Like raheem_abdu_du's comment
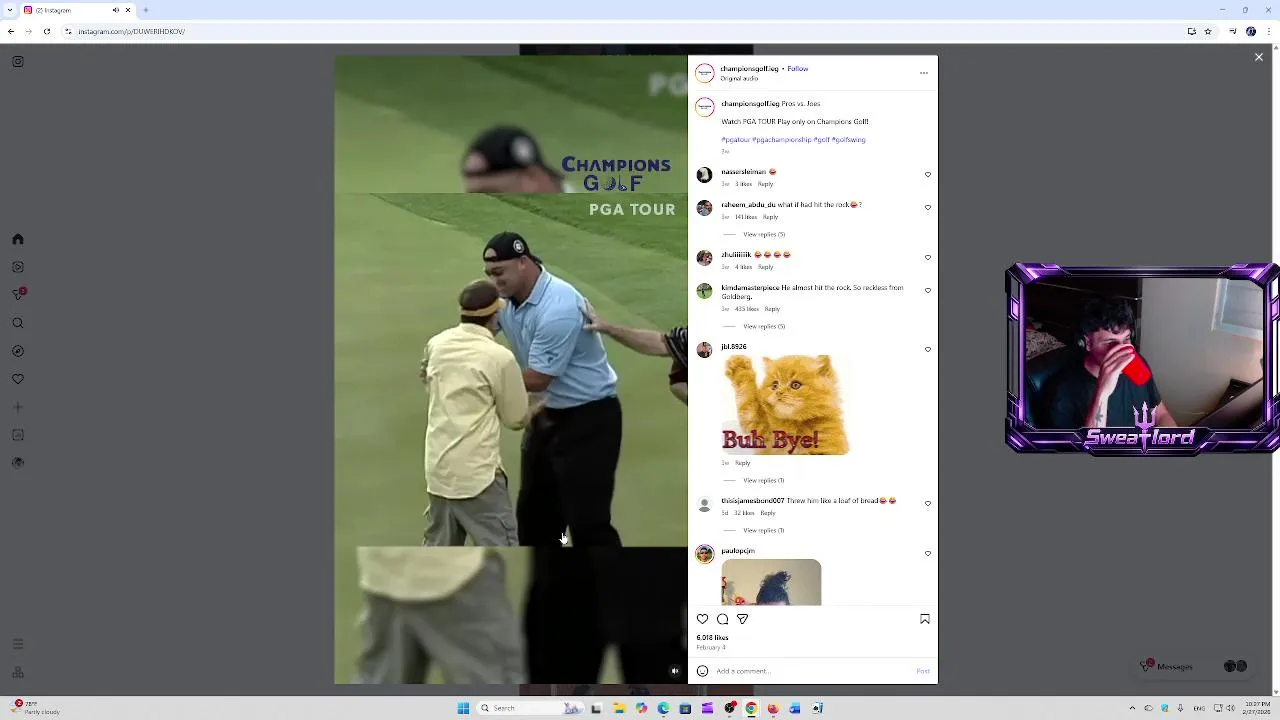The height and width of the screenshot is (720, 1280). (928, 208)
